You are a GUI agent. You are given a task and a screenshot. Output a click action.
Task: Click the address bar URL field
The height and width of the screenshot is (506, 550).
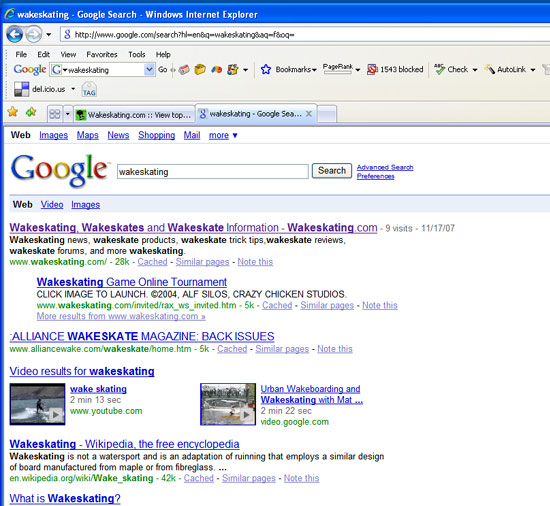[x=304, y=35]
